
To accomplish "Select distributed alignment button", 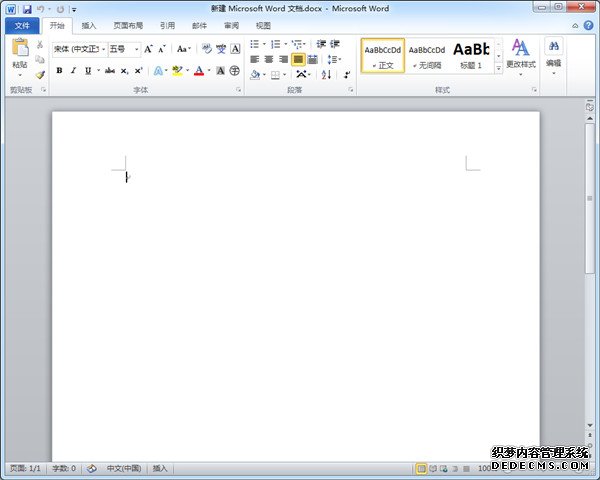I will 313,59.
